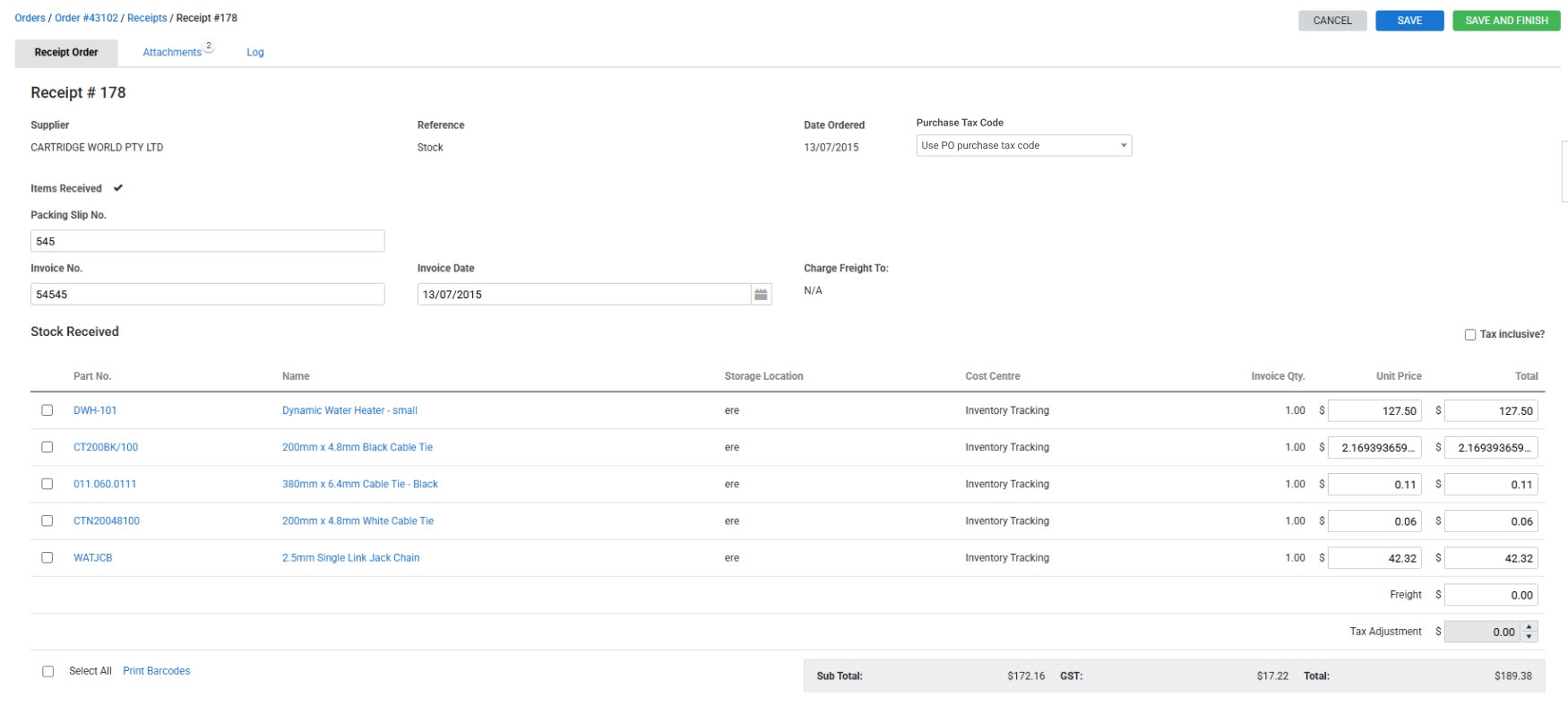Switch to the Receipt Order tab

coord(66,52)
